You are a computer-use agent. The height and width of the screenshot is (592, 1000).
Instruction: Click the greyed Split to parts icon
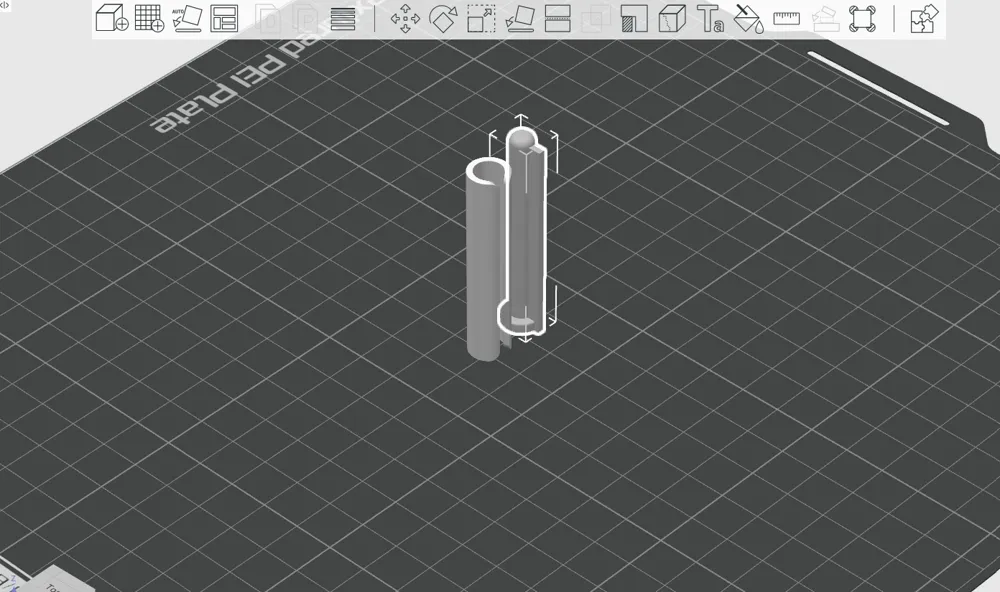305,18
